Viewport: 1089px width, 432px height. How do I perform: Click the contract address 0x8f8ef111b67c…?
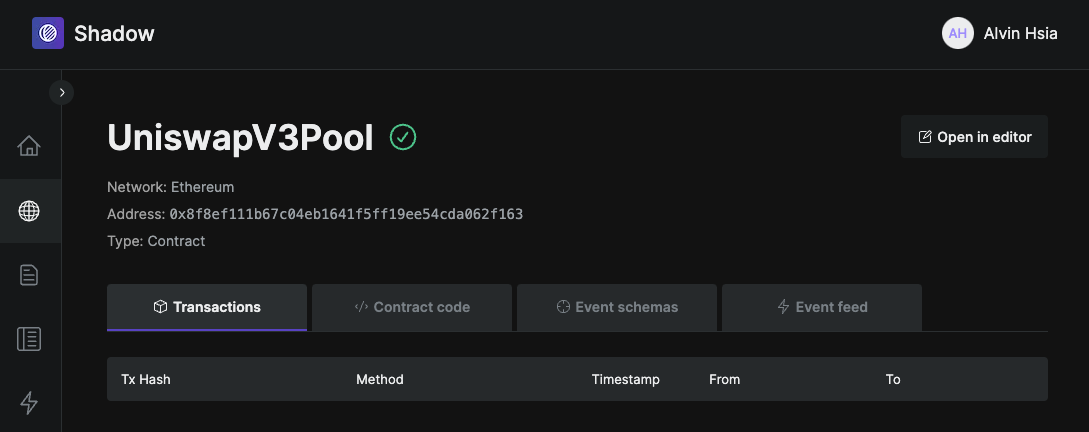[346, 214]
